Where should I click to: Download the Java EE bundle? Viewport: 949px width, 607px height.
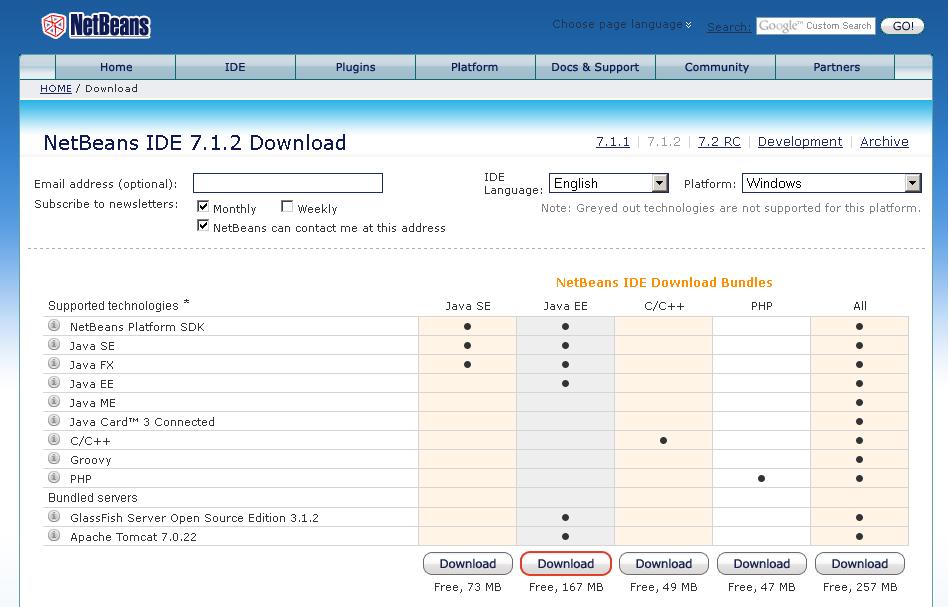coord(566,564)
